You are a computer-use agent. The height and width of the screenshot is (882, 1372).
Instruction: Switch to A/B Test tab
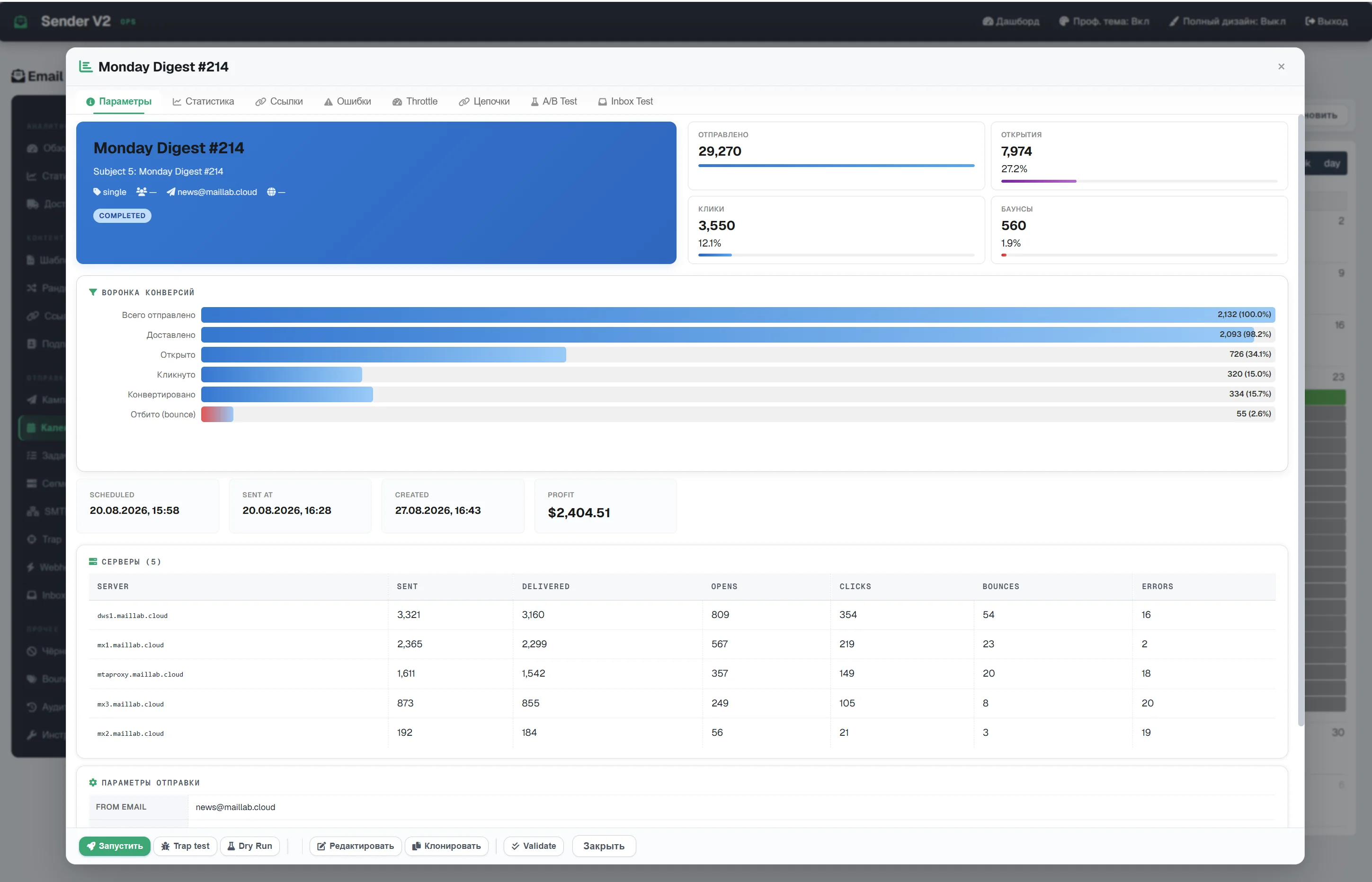point(553,101)
